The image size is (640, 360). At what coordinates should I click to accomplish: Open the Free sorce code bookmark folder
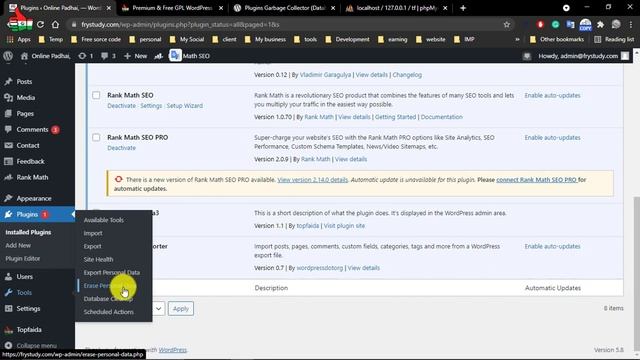coord(96,40)
